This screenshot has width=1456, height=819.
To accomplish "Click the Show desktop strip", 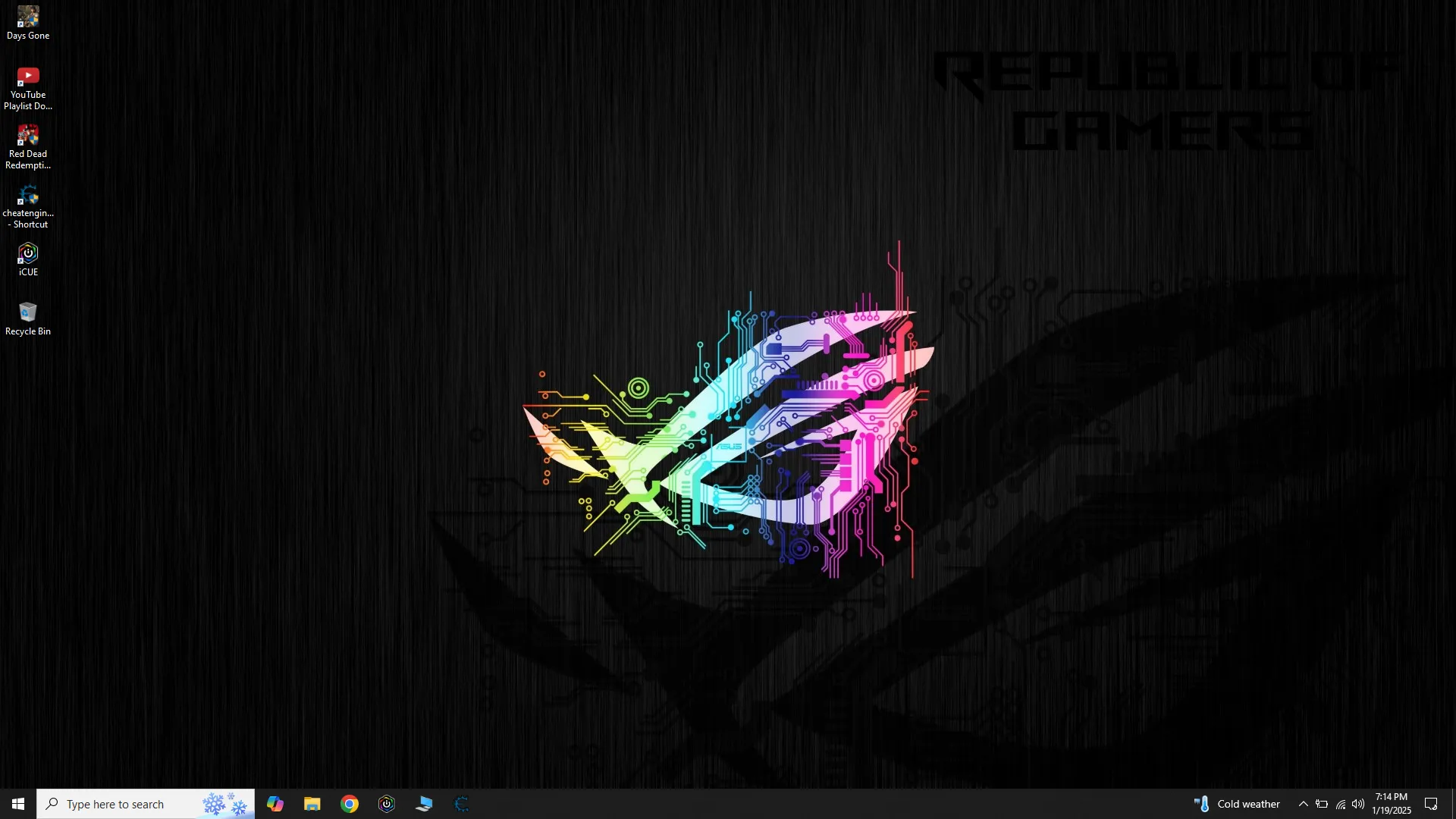I will point(1453,804).
